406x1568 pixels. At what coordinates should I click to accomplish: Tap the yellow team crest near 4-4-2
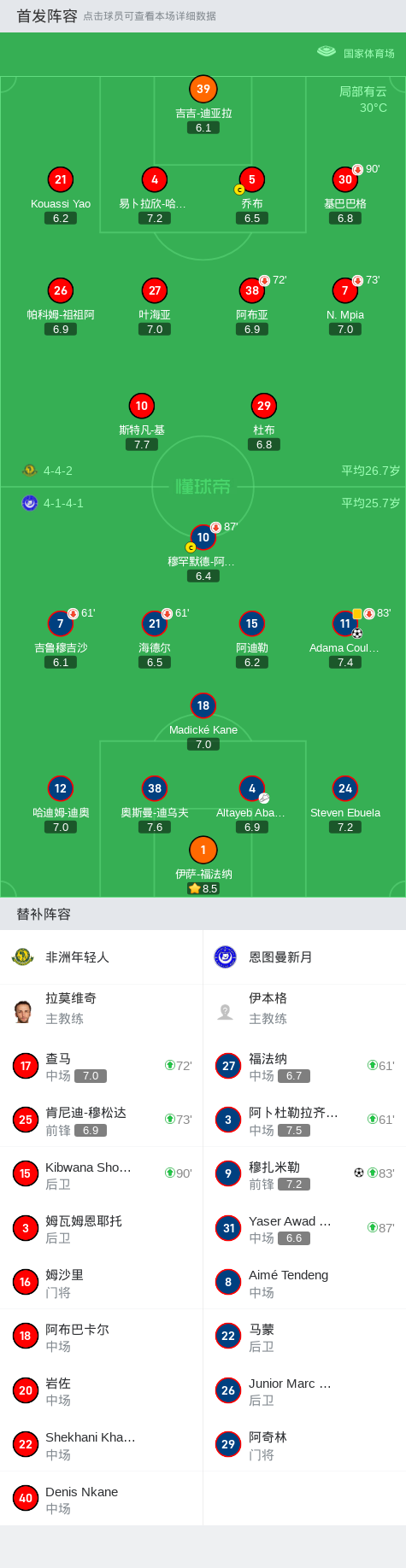[30, 470]
